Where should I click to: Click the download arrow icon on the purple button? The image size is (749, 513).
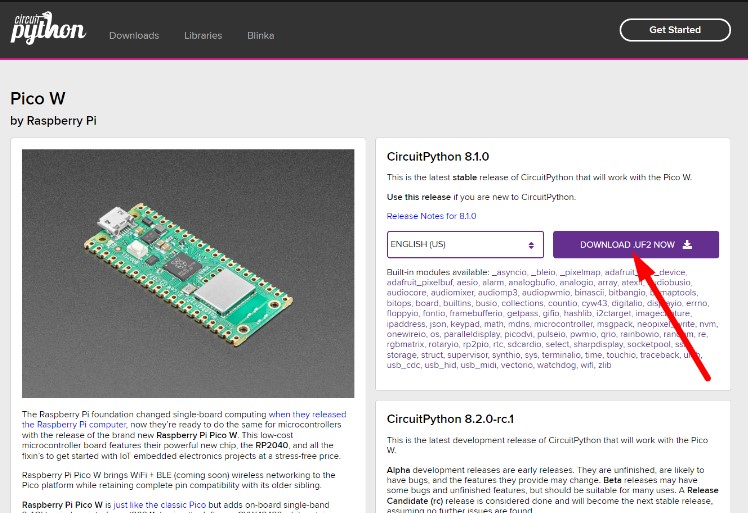click(687, 245)
